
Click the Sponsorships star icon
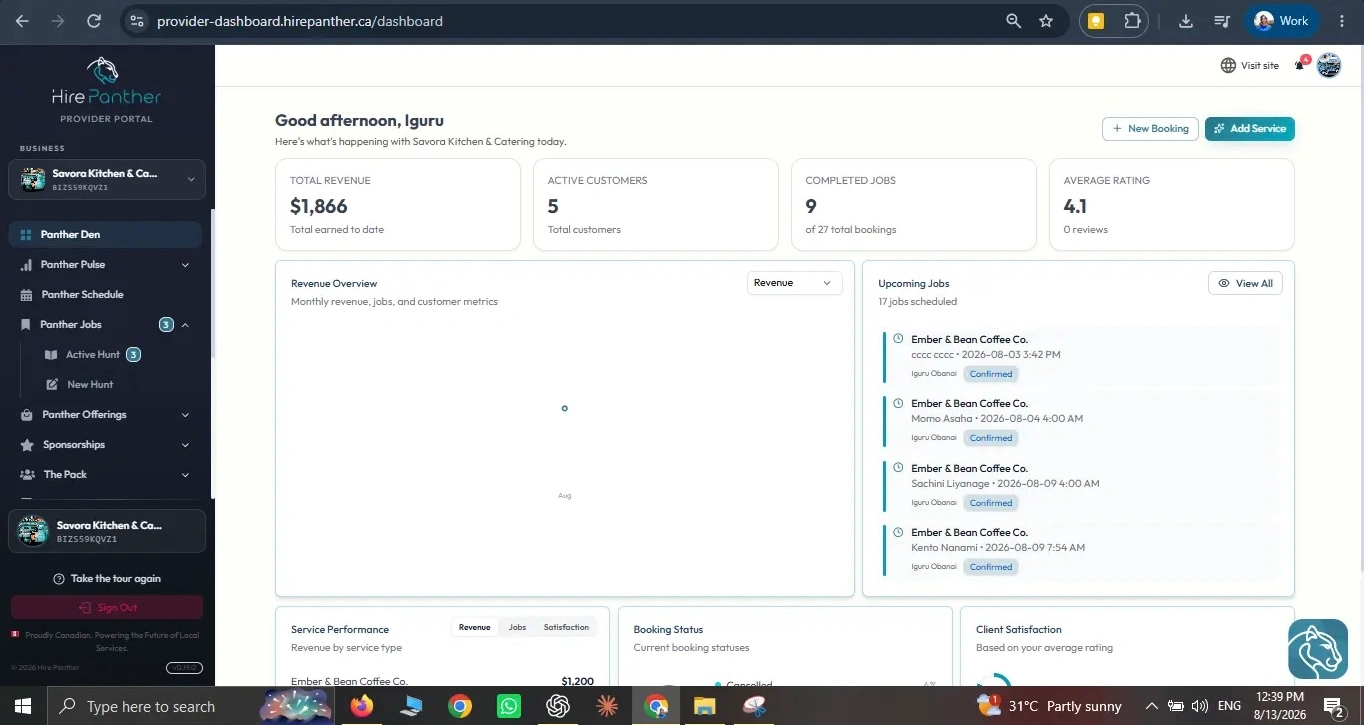(x=27, y=445)
